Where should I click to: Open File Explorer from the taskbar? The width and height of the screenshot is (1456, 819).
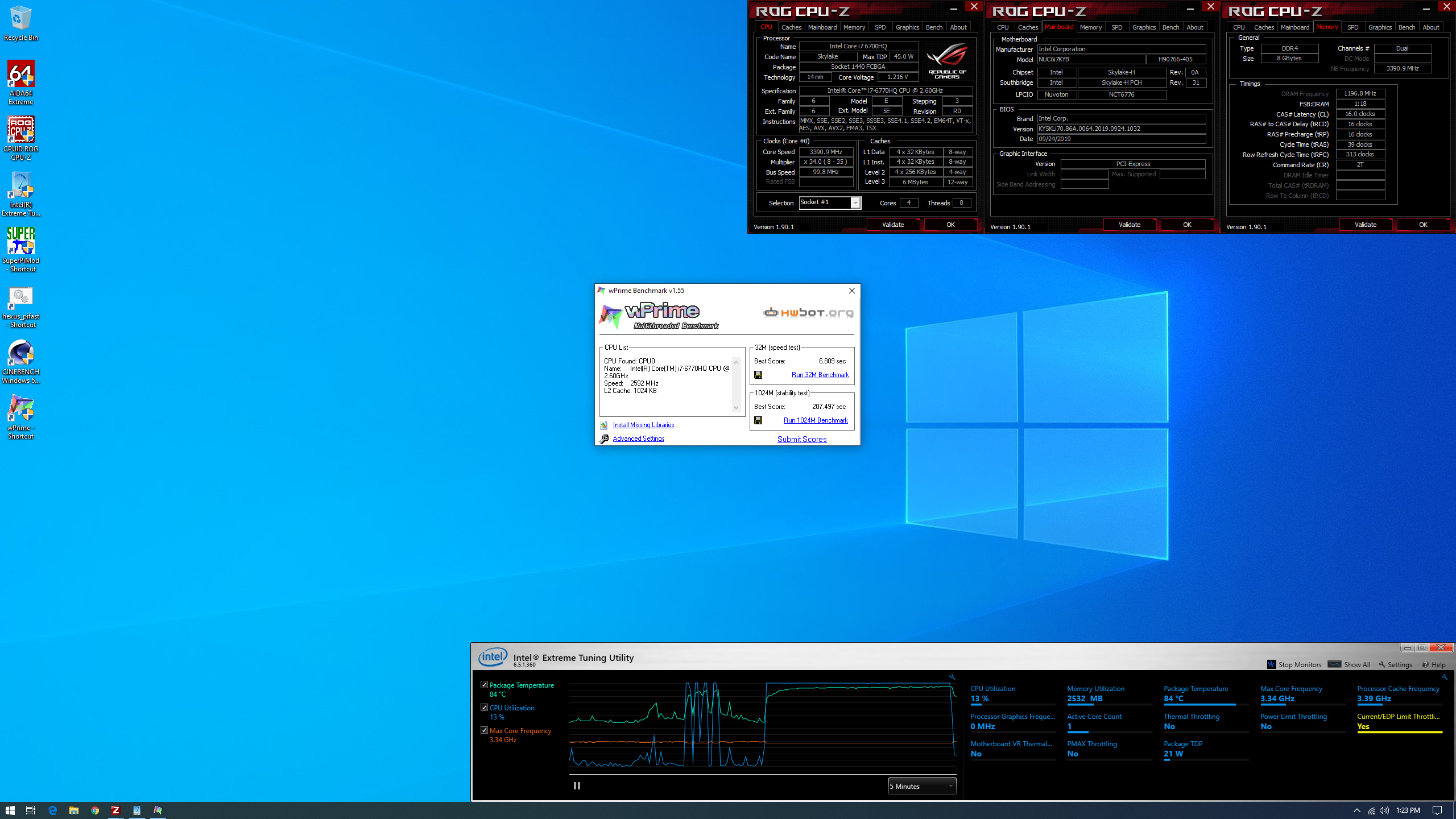(x=73, y=810)
